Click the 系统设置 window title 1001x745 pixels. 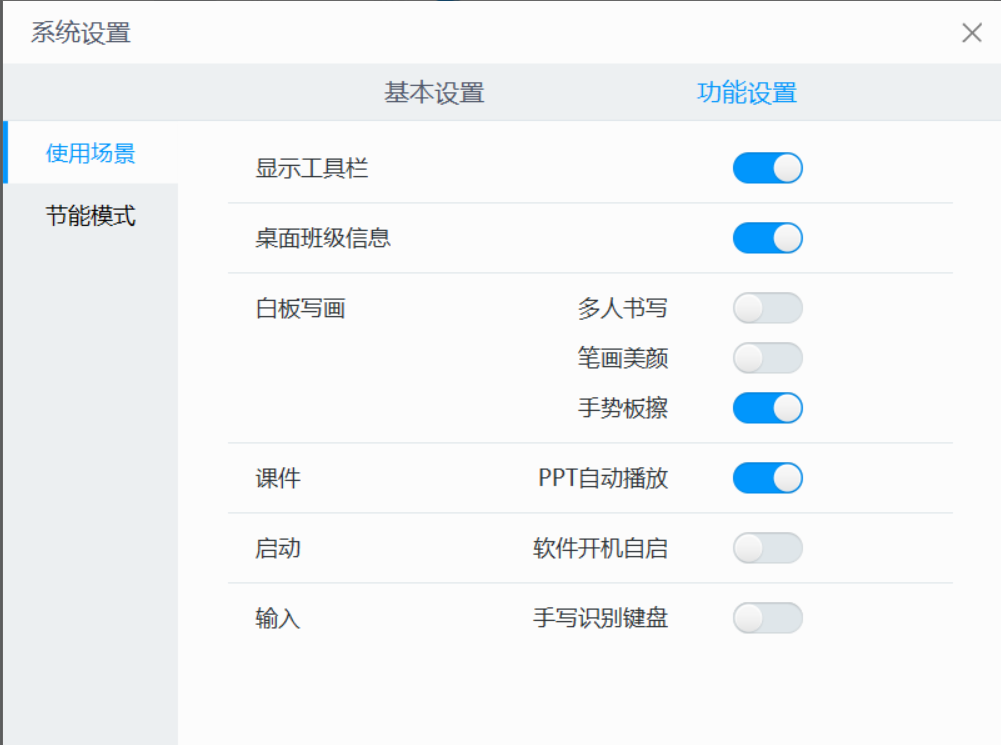[81, 33]
